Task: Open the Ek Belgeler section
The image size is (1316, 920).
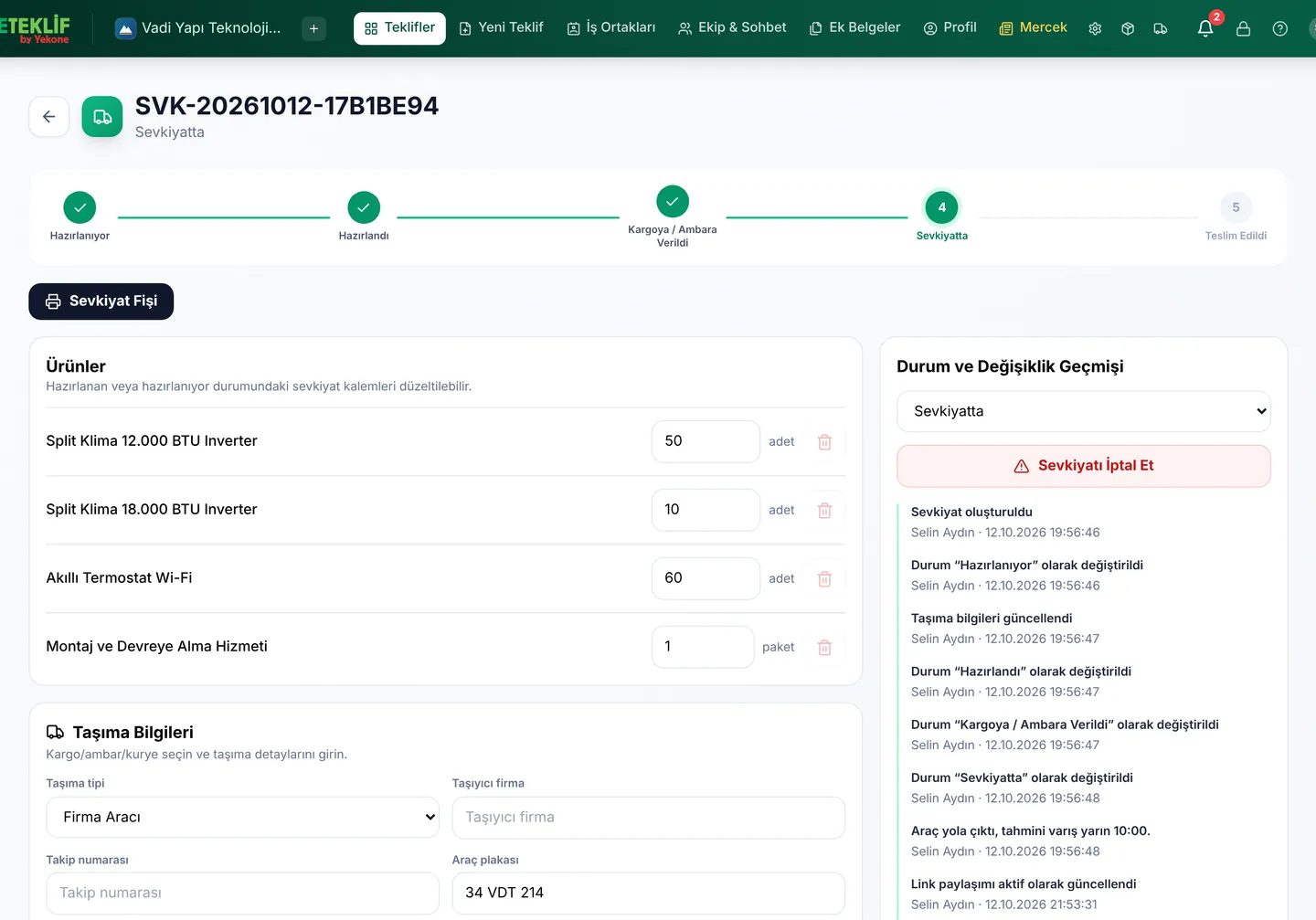Action: click(x=855, y=28)
